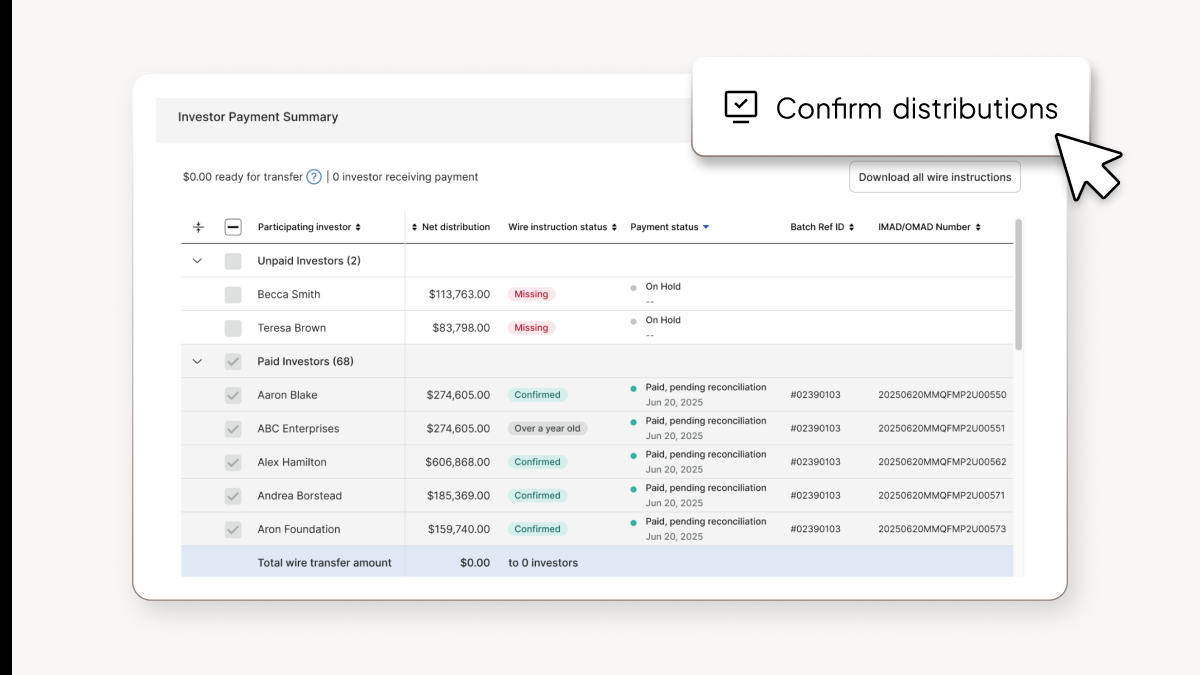Image resolution: width=1200 pixels, height=675 pixels.
Task: Check Becca Smith's row checkbox
Action: coord(233,293)
